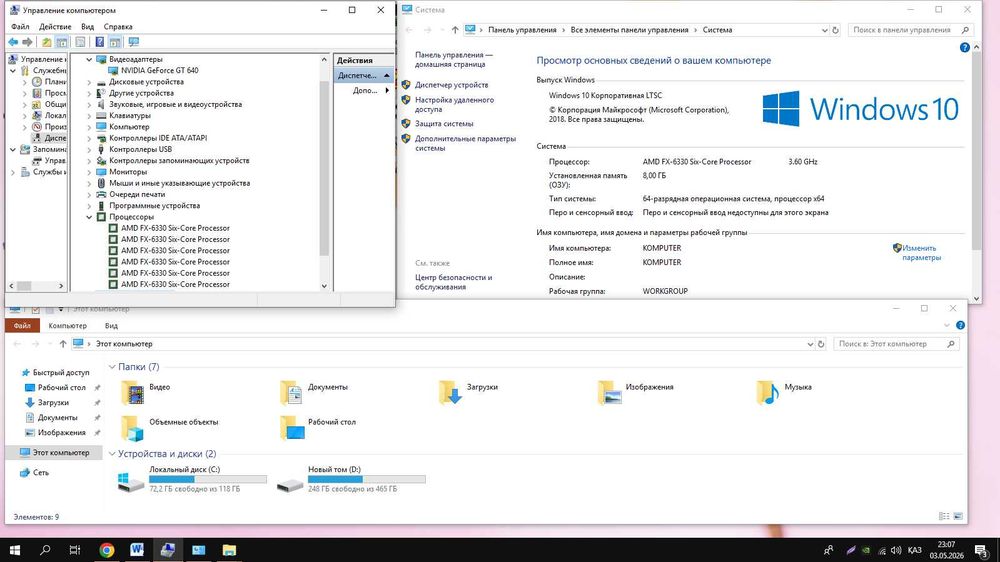
Task: Collapse Папки (7) group
Action: 112,367
